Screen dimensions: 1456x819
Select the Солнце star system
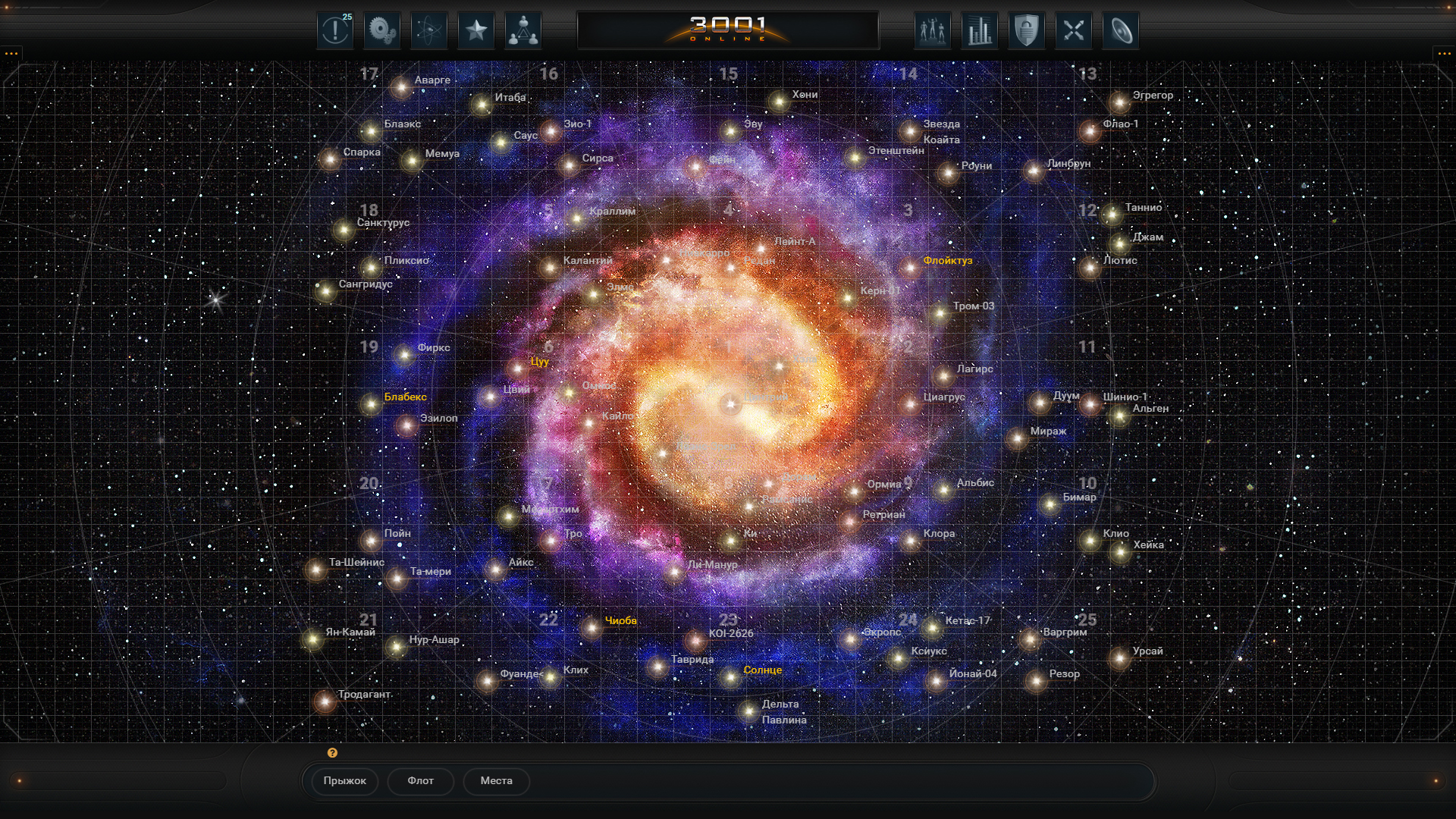pyautogui.click(x=730, y=676)
